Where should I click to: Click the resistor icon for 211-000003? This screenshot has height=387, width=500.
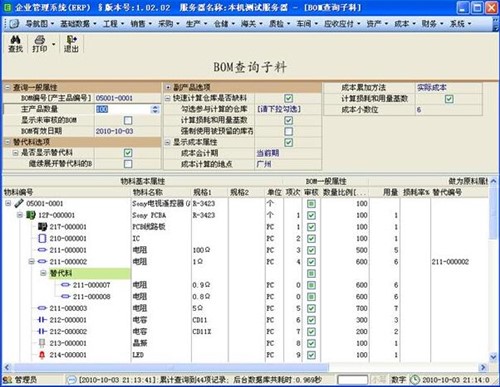point(42,308)
